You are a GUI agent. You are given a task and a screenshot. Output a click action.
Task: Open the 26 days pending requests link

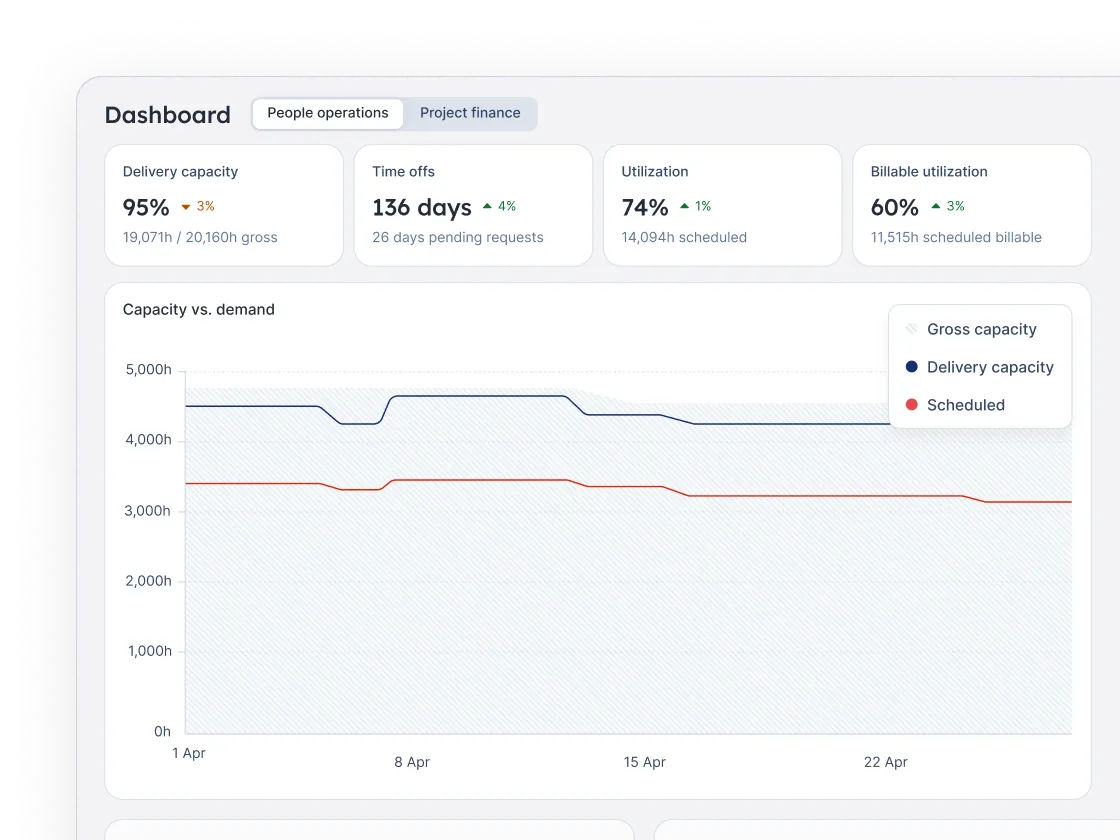[x=457, y=237]
